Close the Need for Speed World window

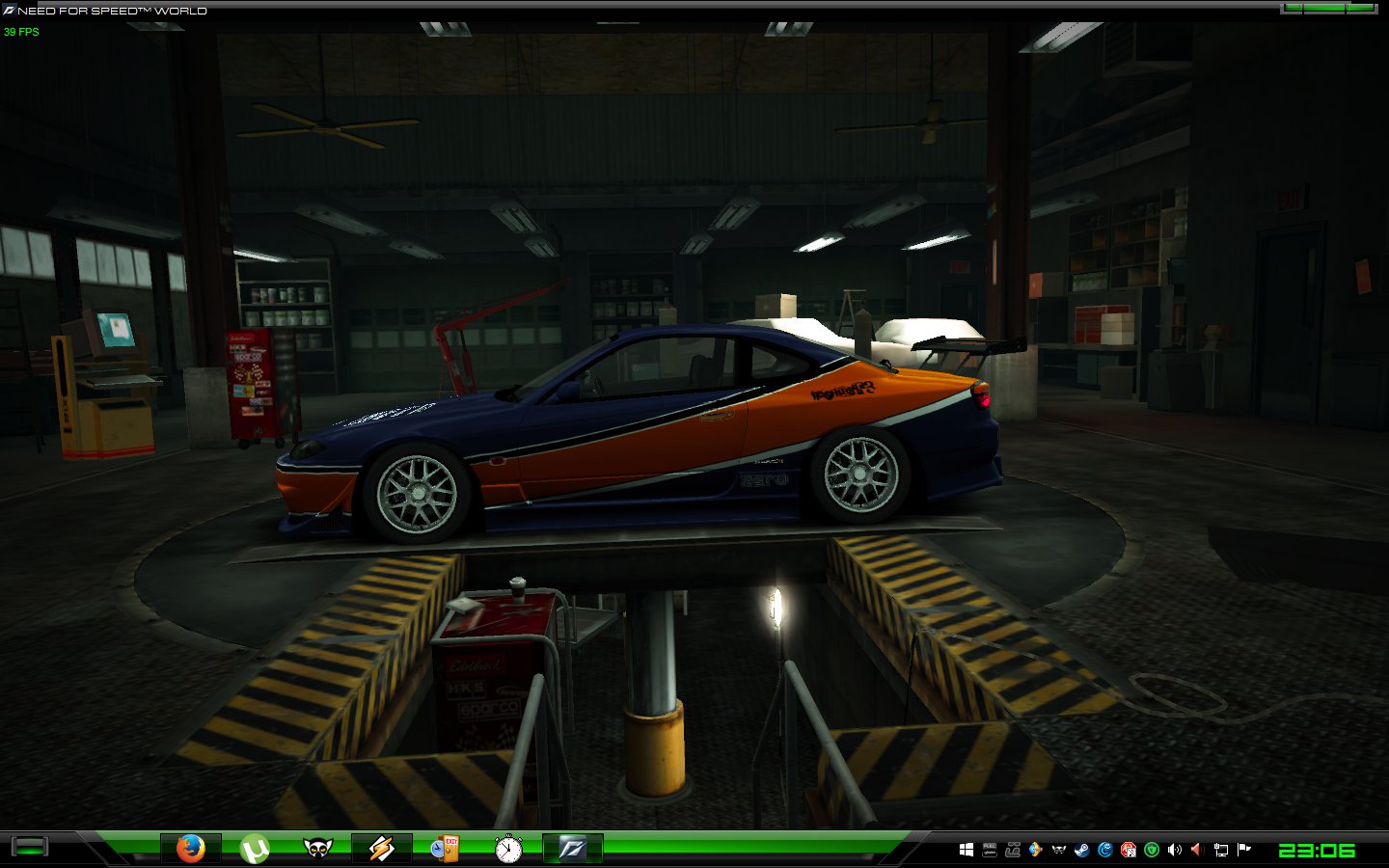pyautogui.click(x=1361, y=8)
